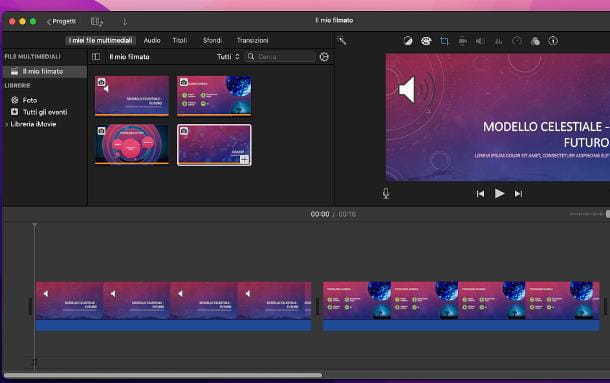Go back to Progetti
This screenshot has height=383, width=610.
click(61, 21)
